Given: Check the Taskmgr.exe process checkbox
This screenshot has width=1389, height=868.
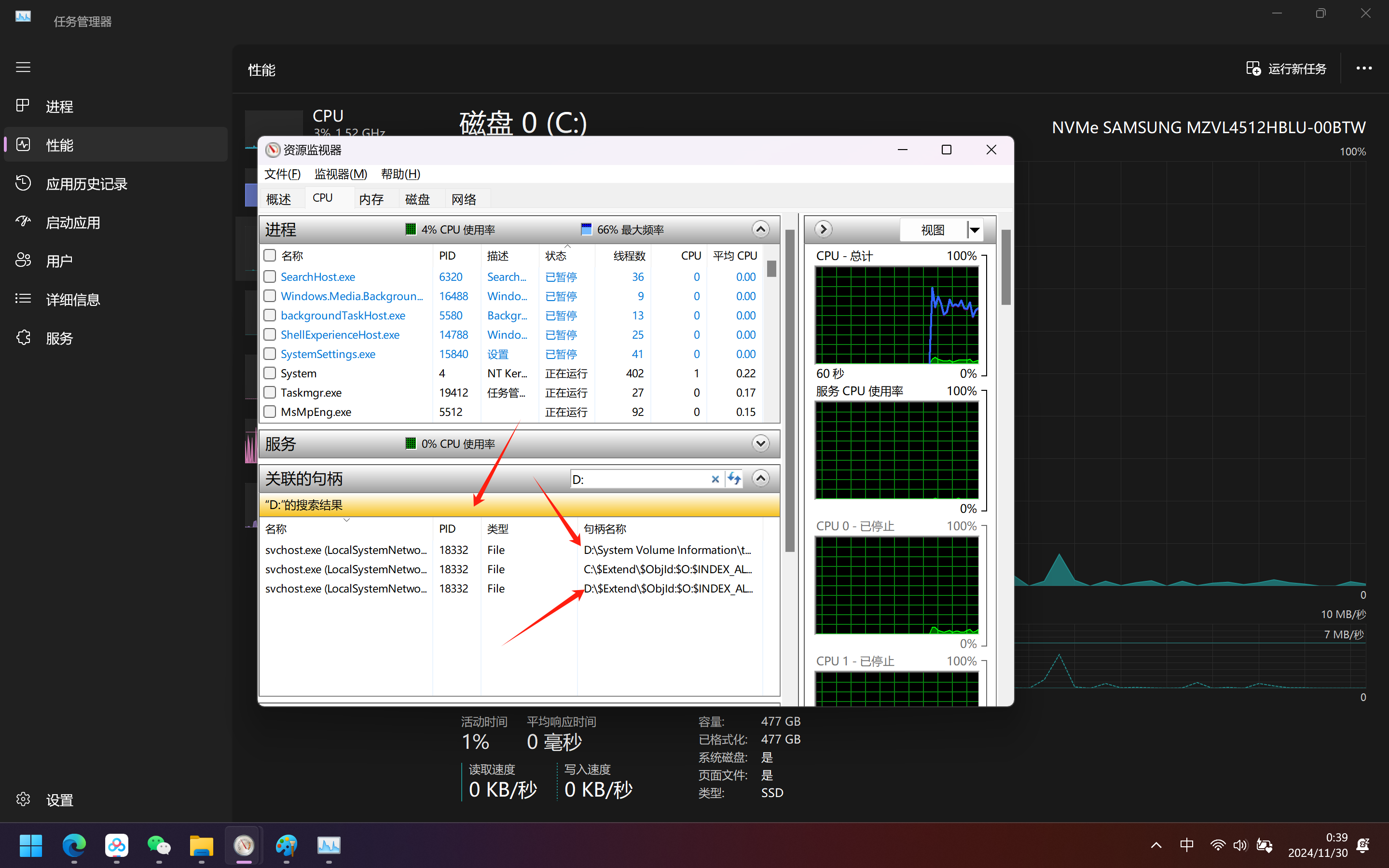Looking at the screenshot, I should coord(270,393).
